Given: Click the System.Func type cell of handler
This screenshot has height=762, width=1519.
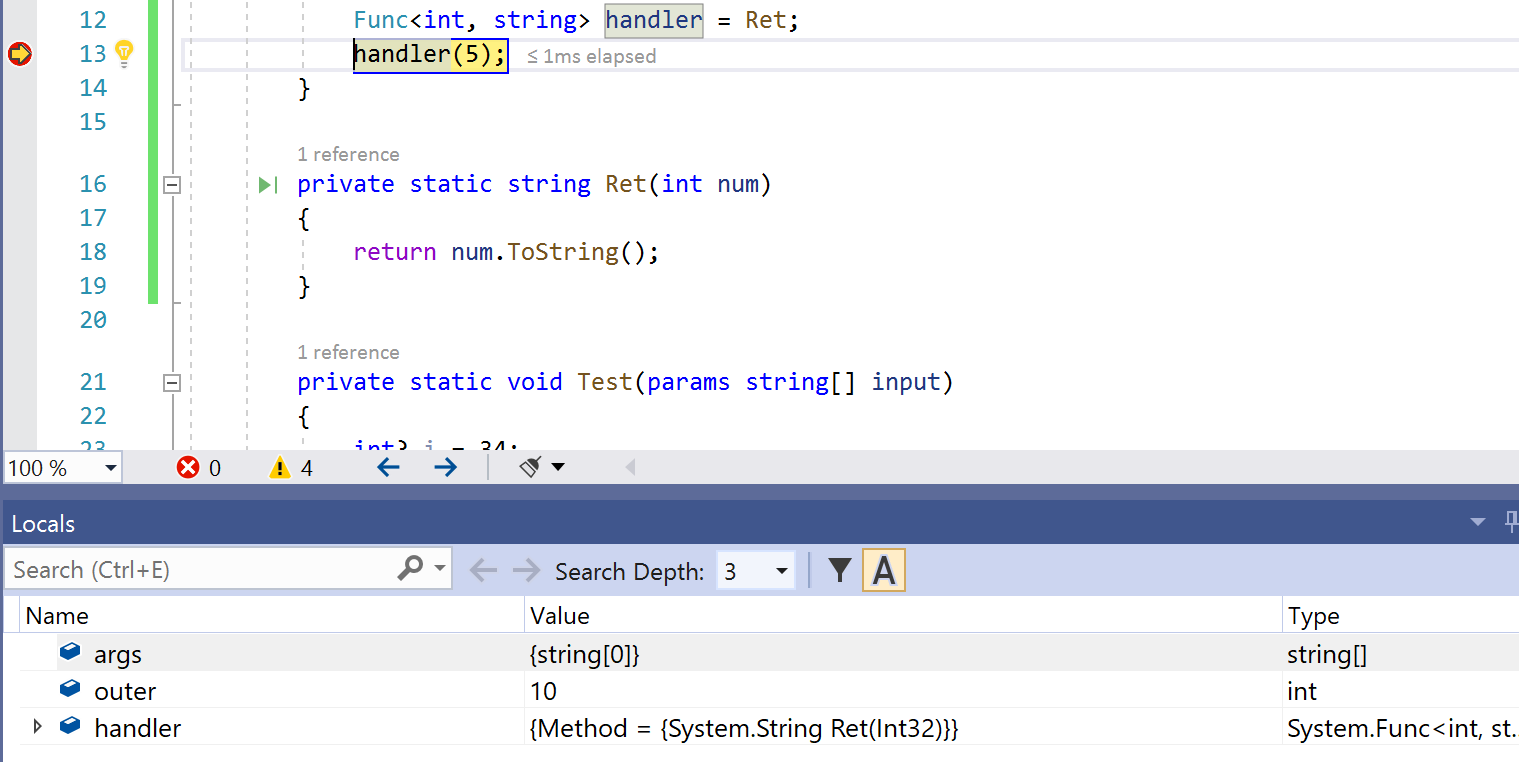Looking at the screenshot, I should 1401,728.
